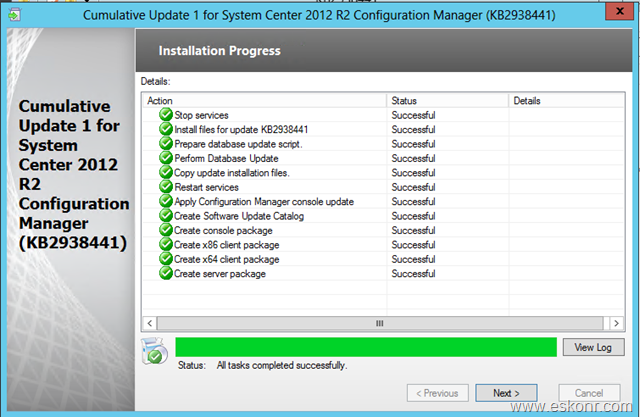Viewport: 640px width, 417px height.
Task: Select the Apply Configuration Manager console update row
Action: (383, 202)
